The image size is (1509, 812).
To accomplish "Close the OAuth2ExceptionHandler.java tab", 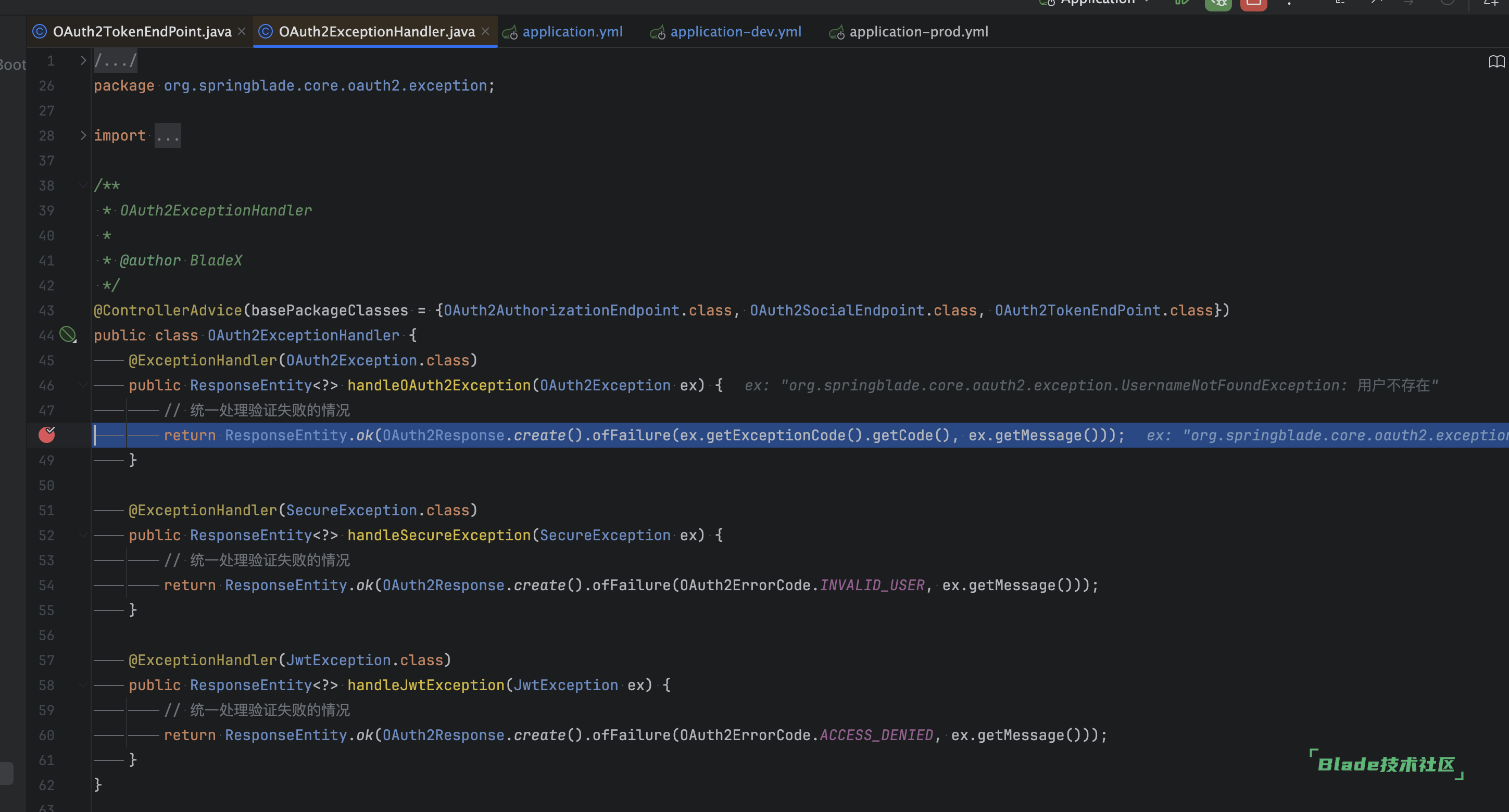I will [485, 32].
